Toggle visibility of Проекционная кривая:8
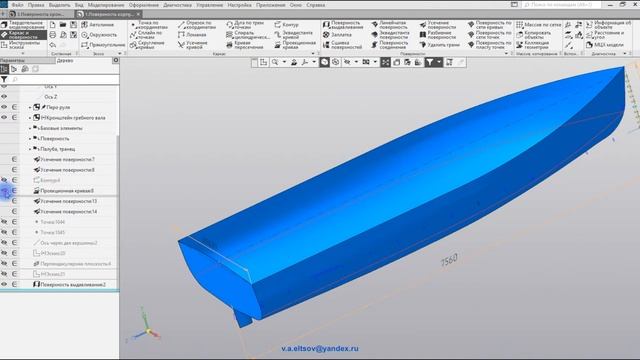Screen dimensions: 640x360 click(x=4, y=191)
